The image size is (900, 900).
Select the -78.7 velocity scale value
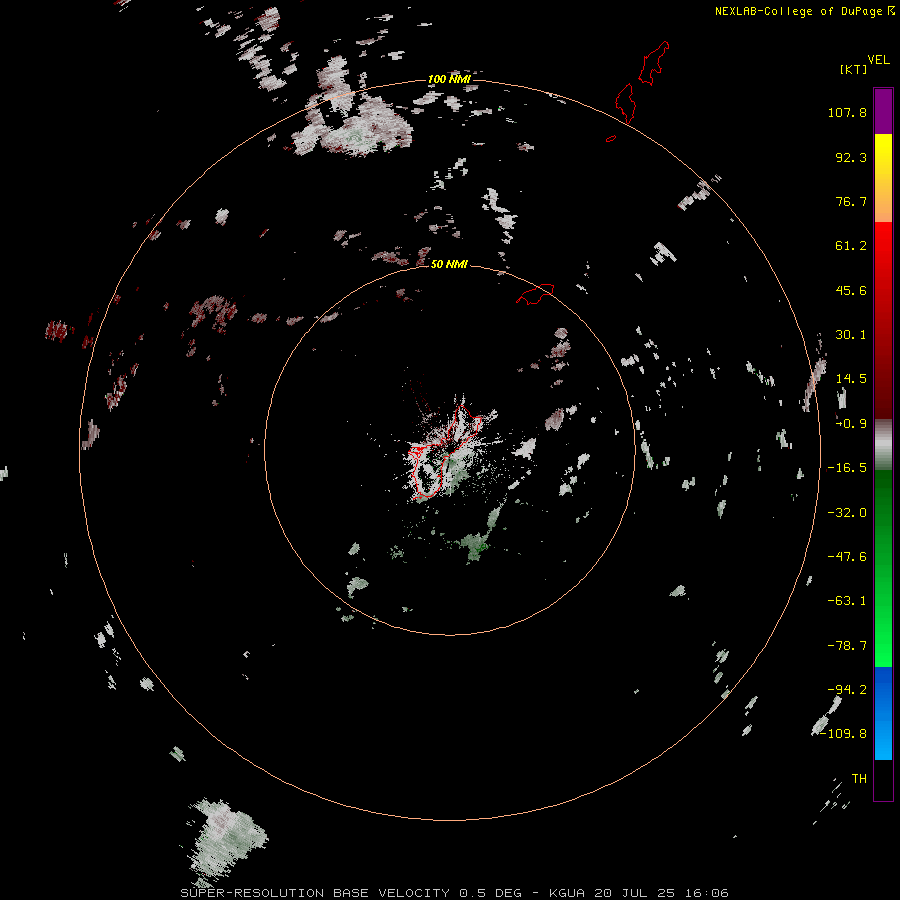847,646
